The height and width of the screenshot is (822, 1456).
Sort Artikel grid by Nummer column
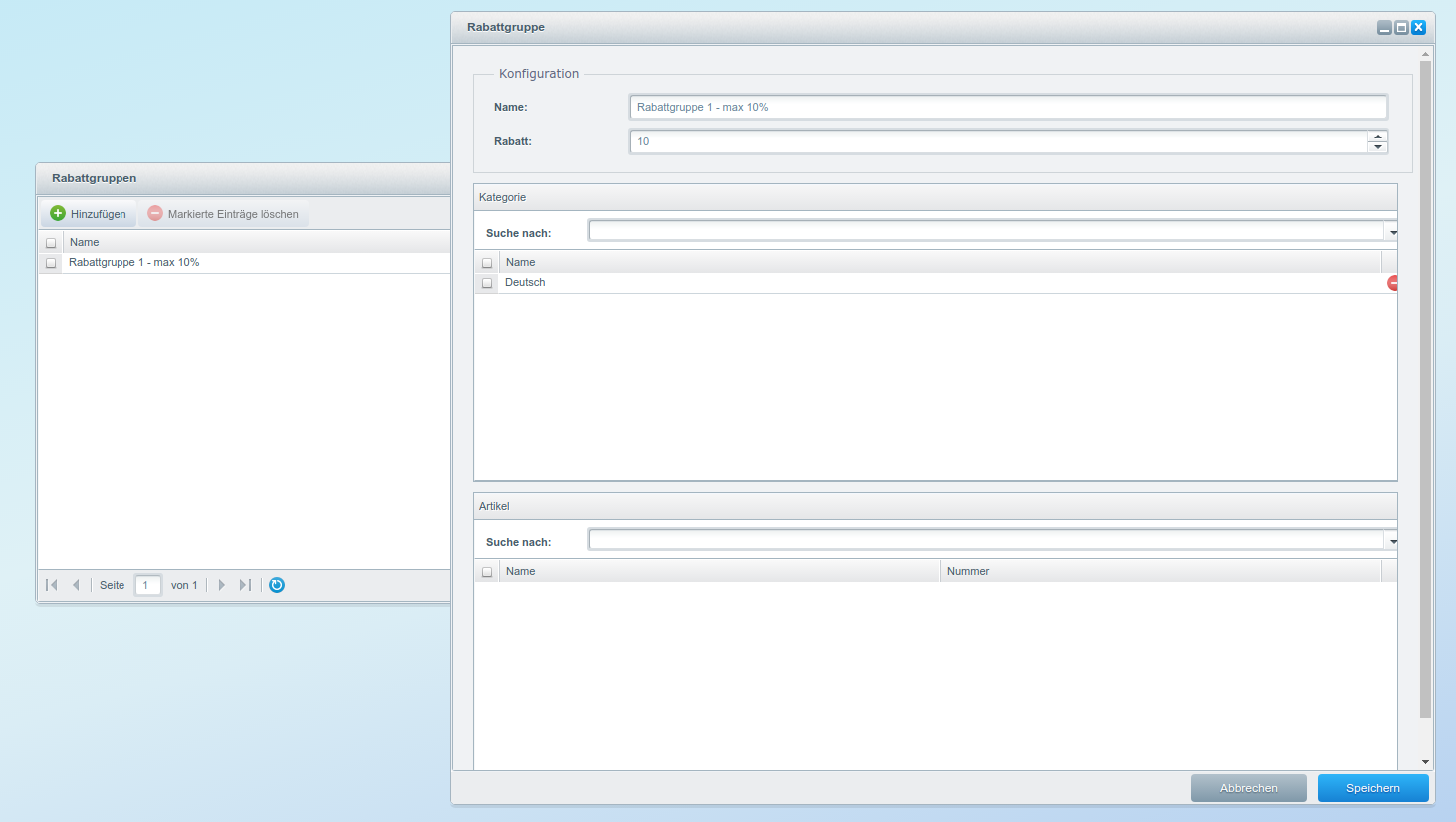[1161, 571]
